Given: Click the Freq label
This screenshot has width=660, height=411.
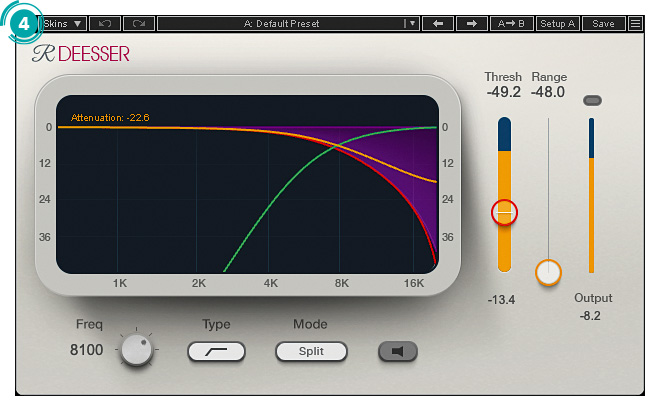Looking at the screenshot, I should point(89,324).
